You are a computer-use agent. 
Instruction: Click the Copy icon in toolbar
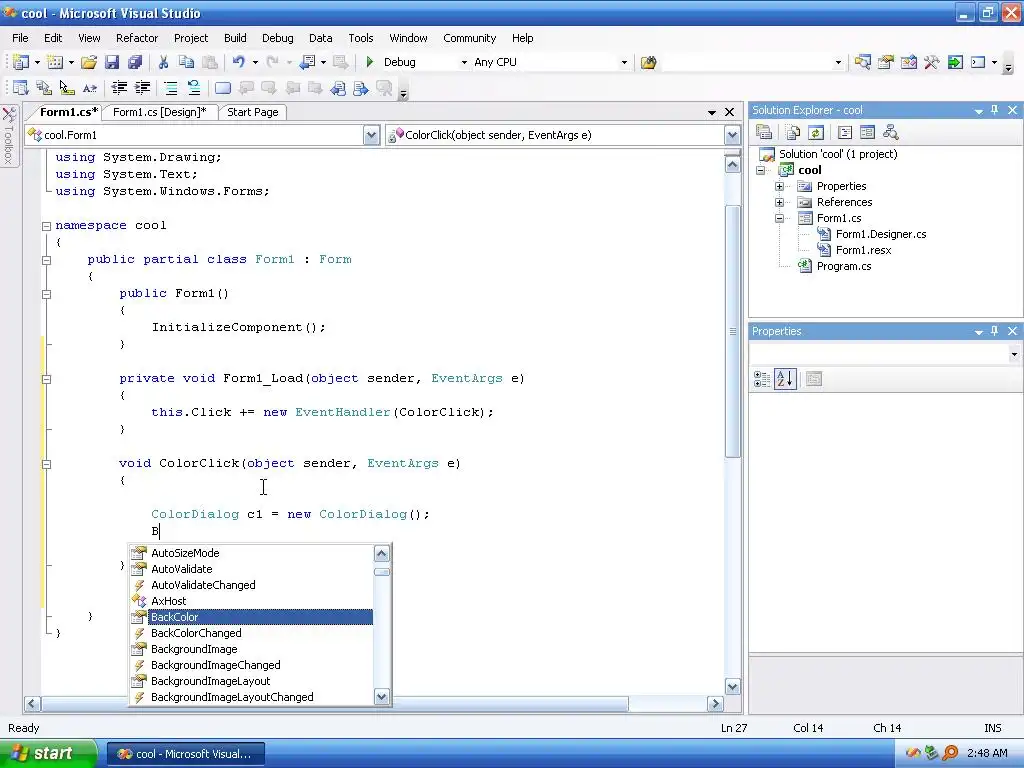coord(186,62)
